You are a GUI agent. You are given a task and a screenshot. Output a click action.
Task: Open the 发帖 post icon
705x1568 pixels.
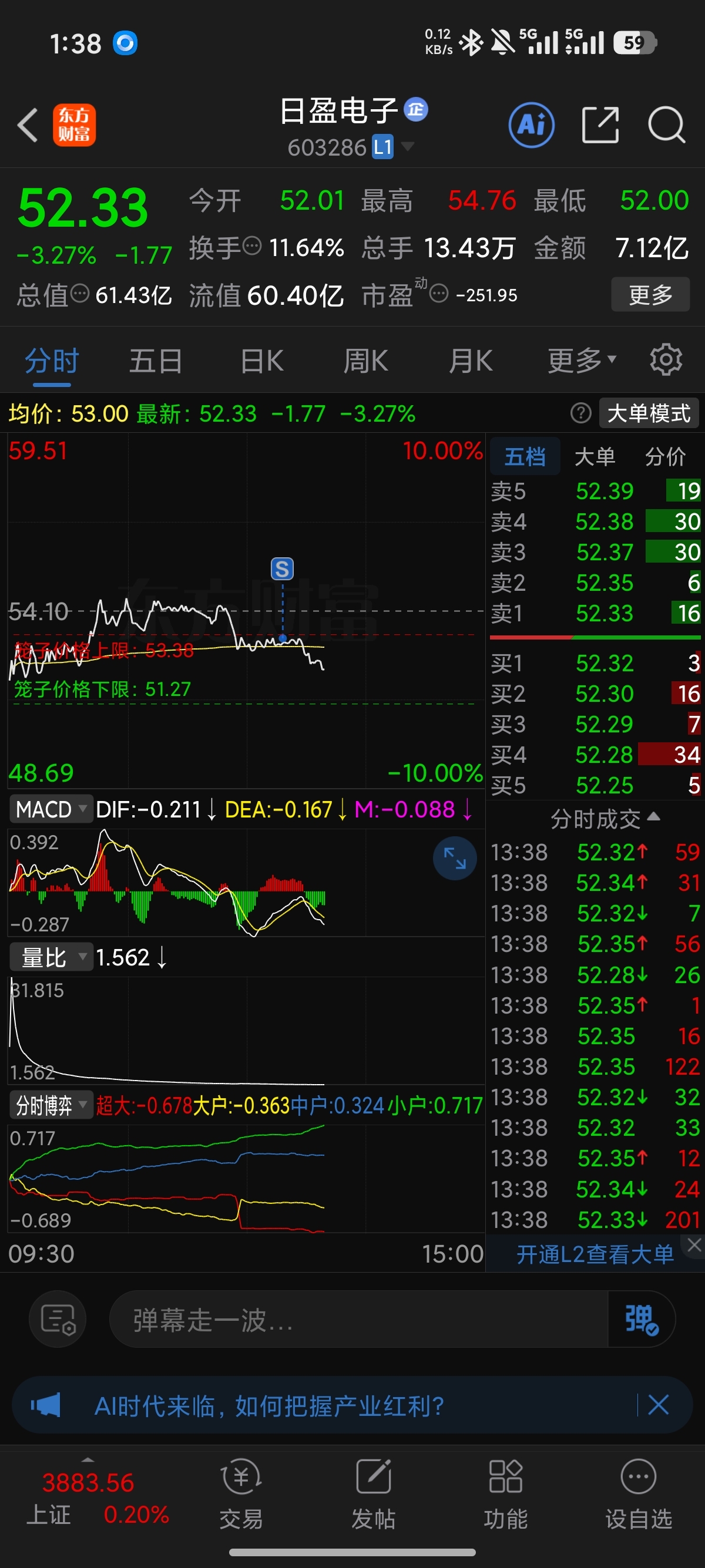click(373, 1494)
